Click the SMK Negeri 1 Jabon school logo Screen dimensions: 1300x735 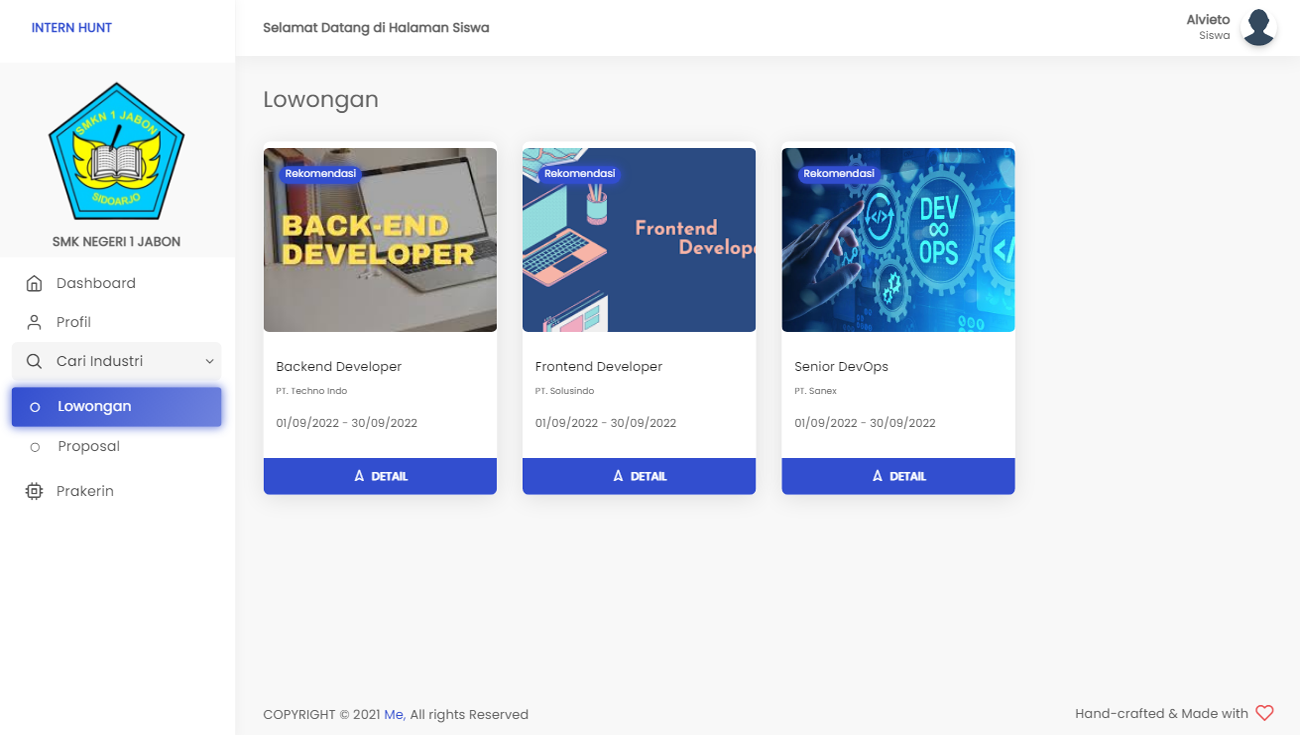117,152
